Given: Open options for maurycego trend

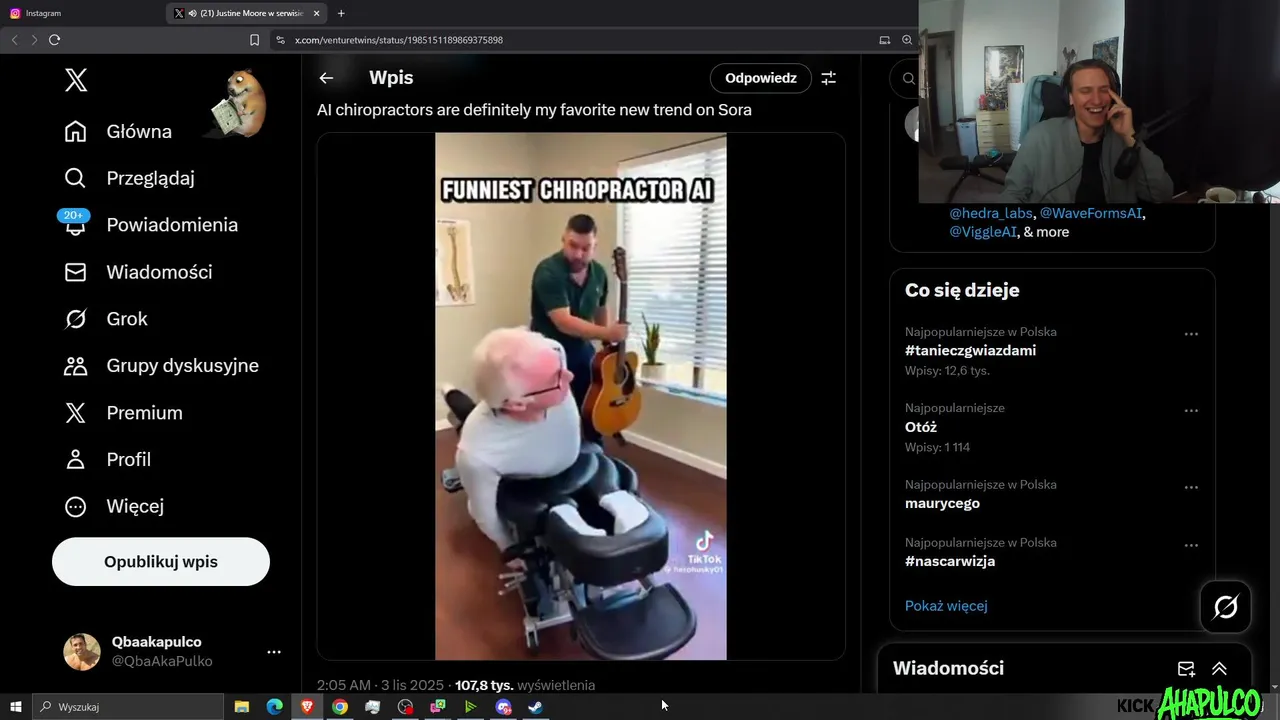Looking at the screenshot, I should (1191, 488).
